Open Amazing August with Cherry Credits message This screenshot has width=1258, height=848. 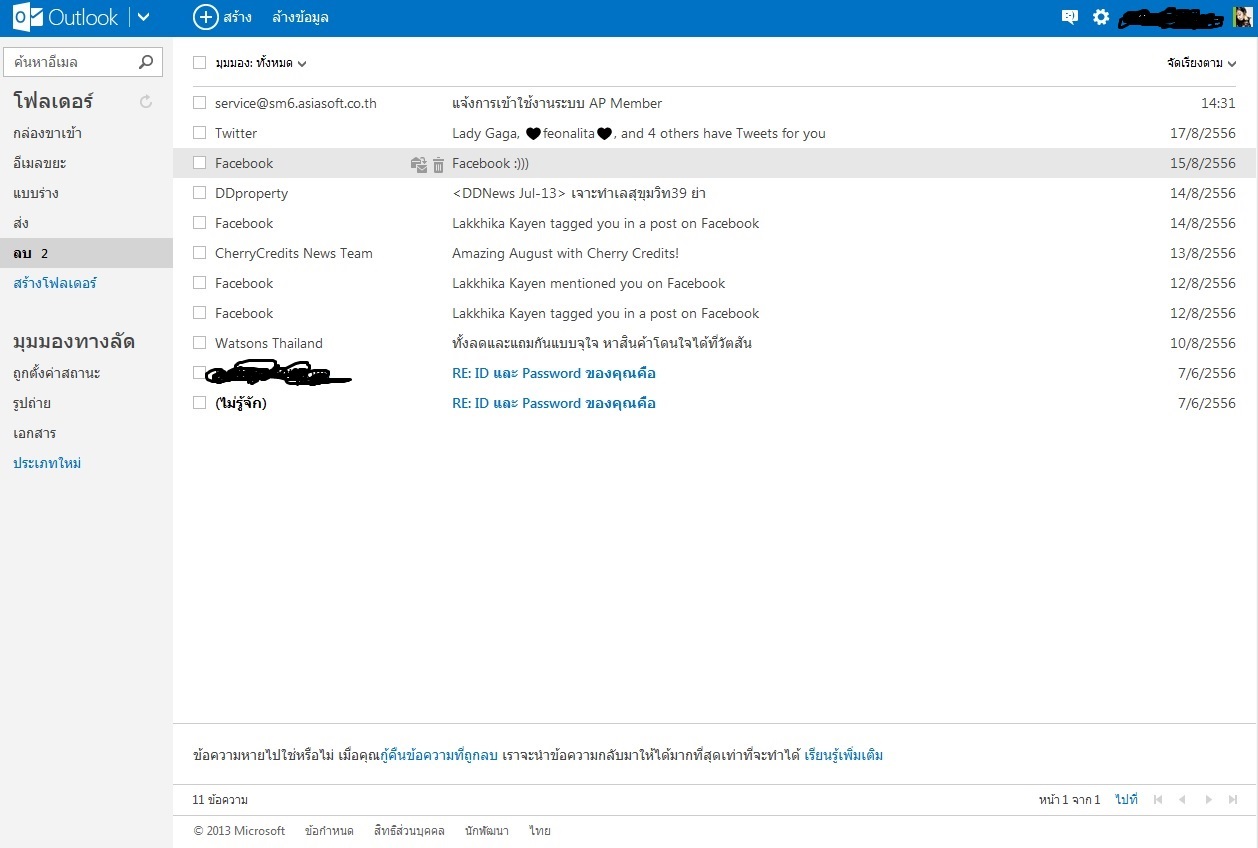pos(565,253)
